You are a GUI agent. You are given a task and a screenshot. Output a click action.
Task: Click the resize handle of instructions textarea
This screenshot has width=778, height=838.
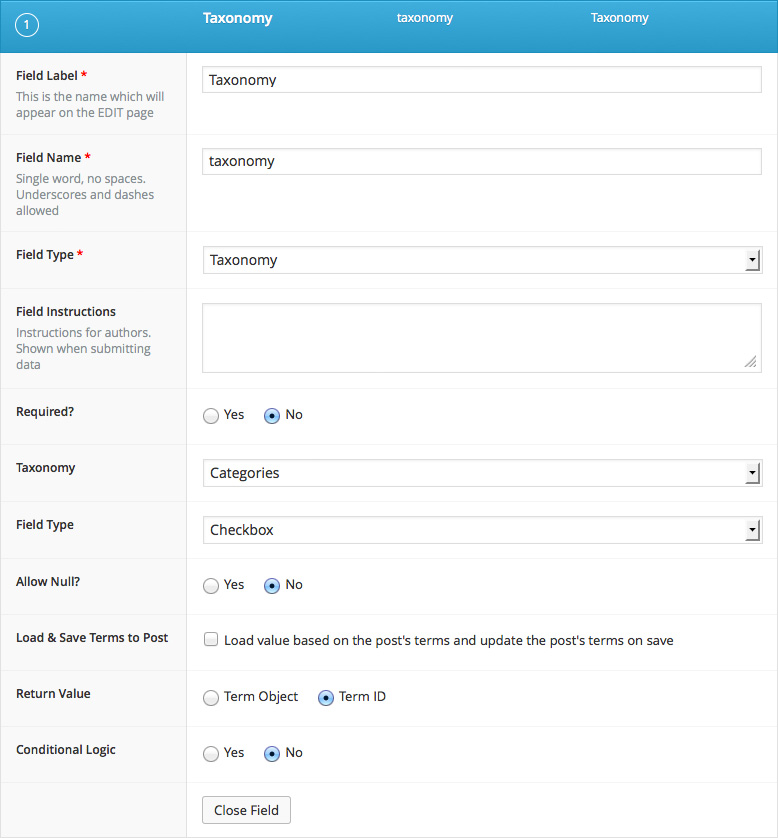point(751,362)
